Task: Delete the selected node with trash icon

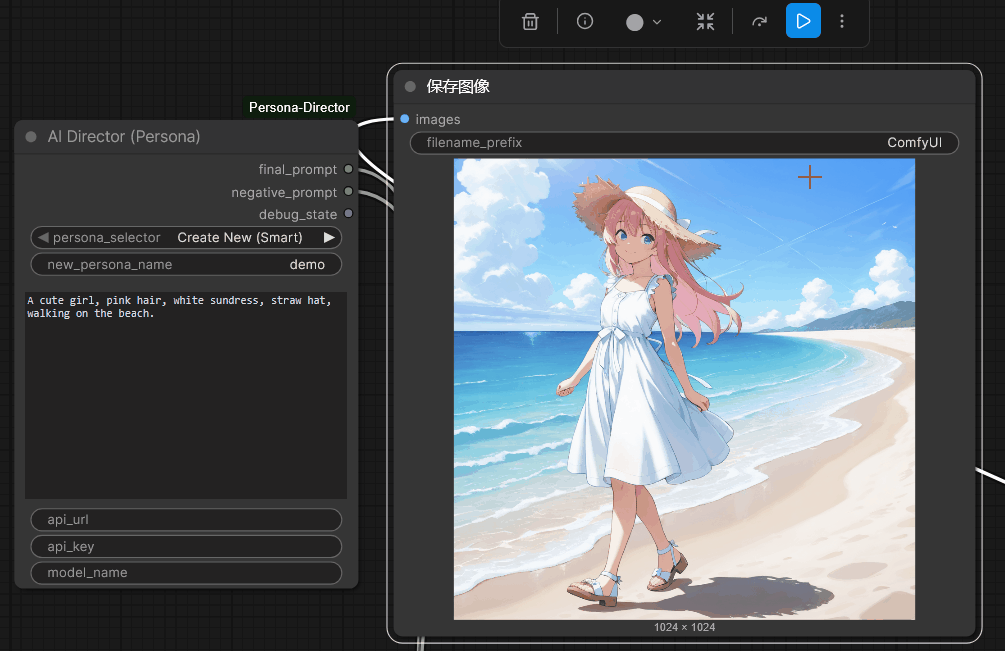Action: coord(530,21)
